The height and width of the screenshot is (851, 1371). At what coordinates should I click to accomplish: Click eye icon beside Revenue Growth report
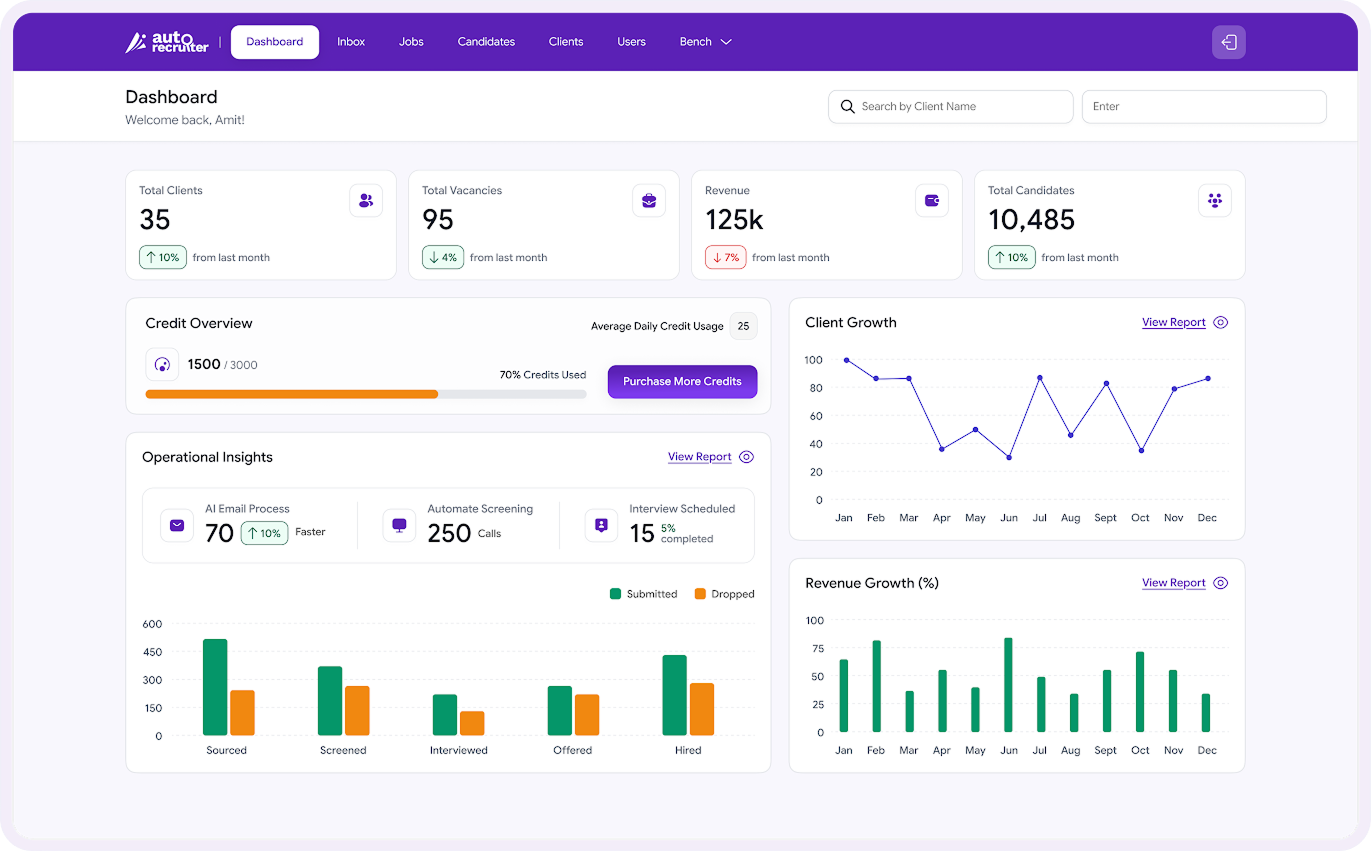[x=1220, y=583]
